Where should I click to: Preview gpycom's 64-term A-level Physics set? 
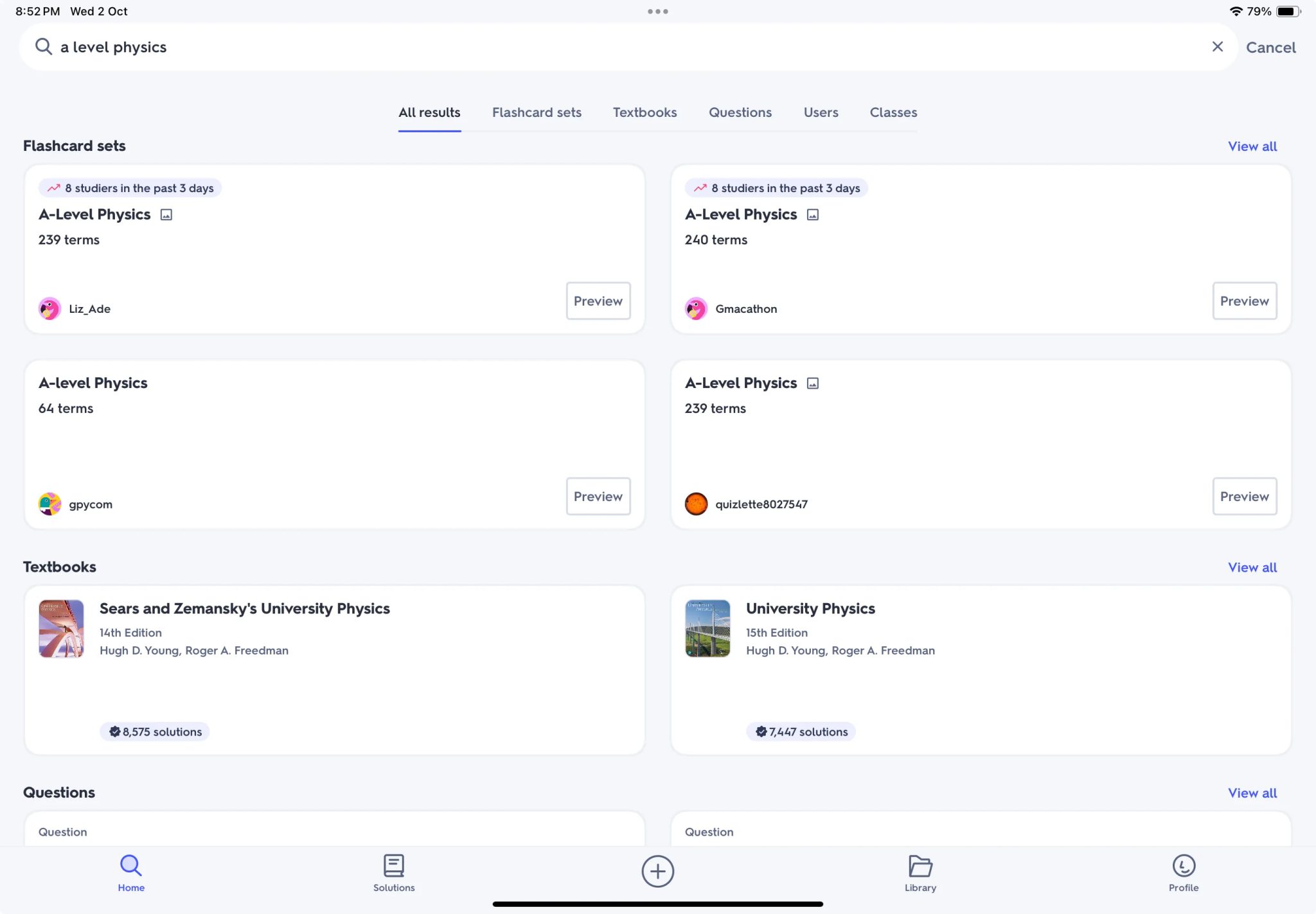(x=598, y=496)
